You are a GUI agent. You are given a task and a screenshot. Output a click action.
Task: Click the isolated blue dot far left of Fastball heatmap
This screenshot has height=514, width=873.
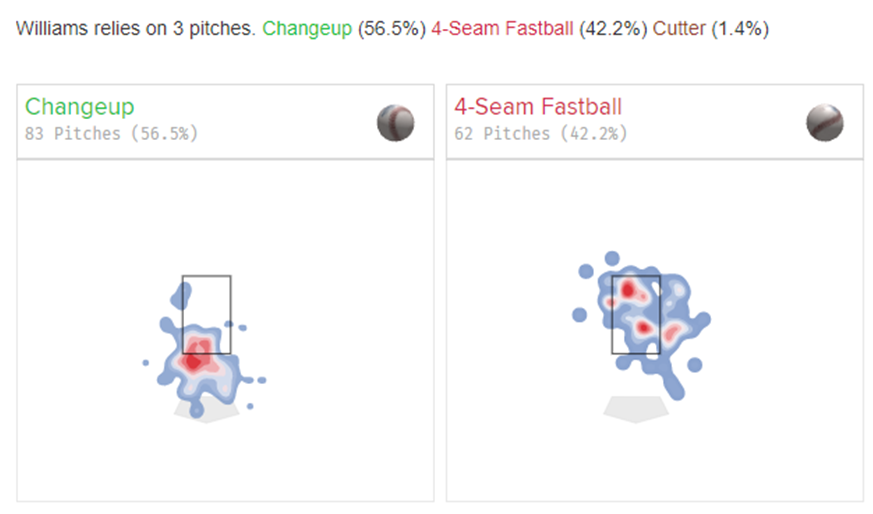pos(579,315)
